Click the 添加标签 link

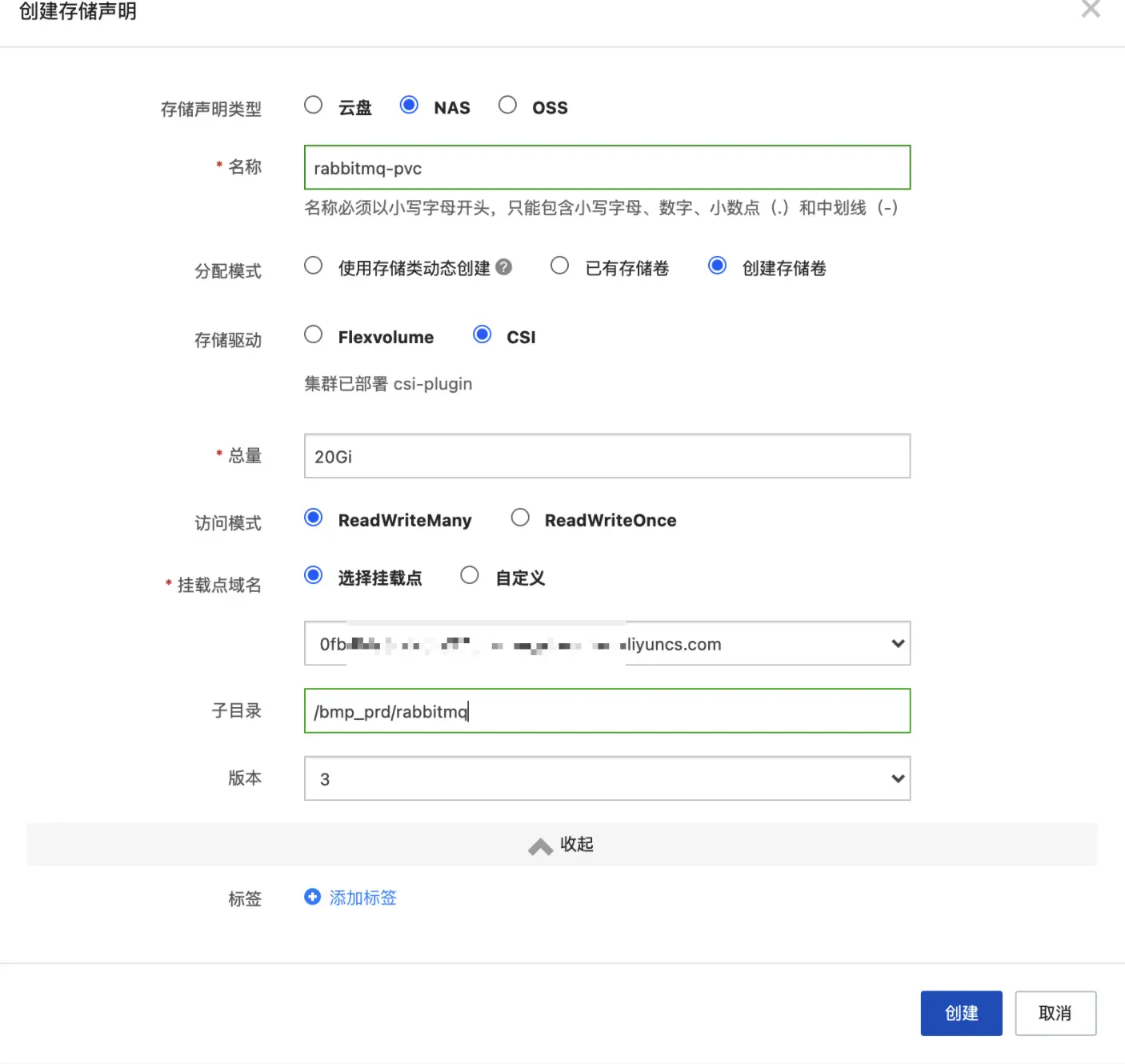coord(363,898)
